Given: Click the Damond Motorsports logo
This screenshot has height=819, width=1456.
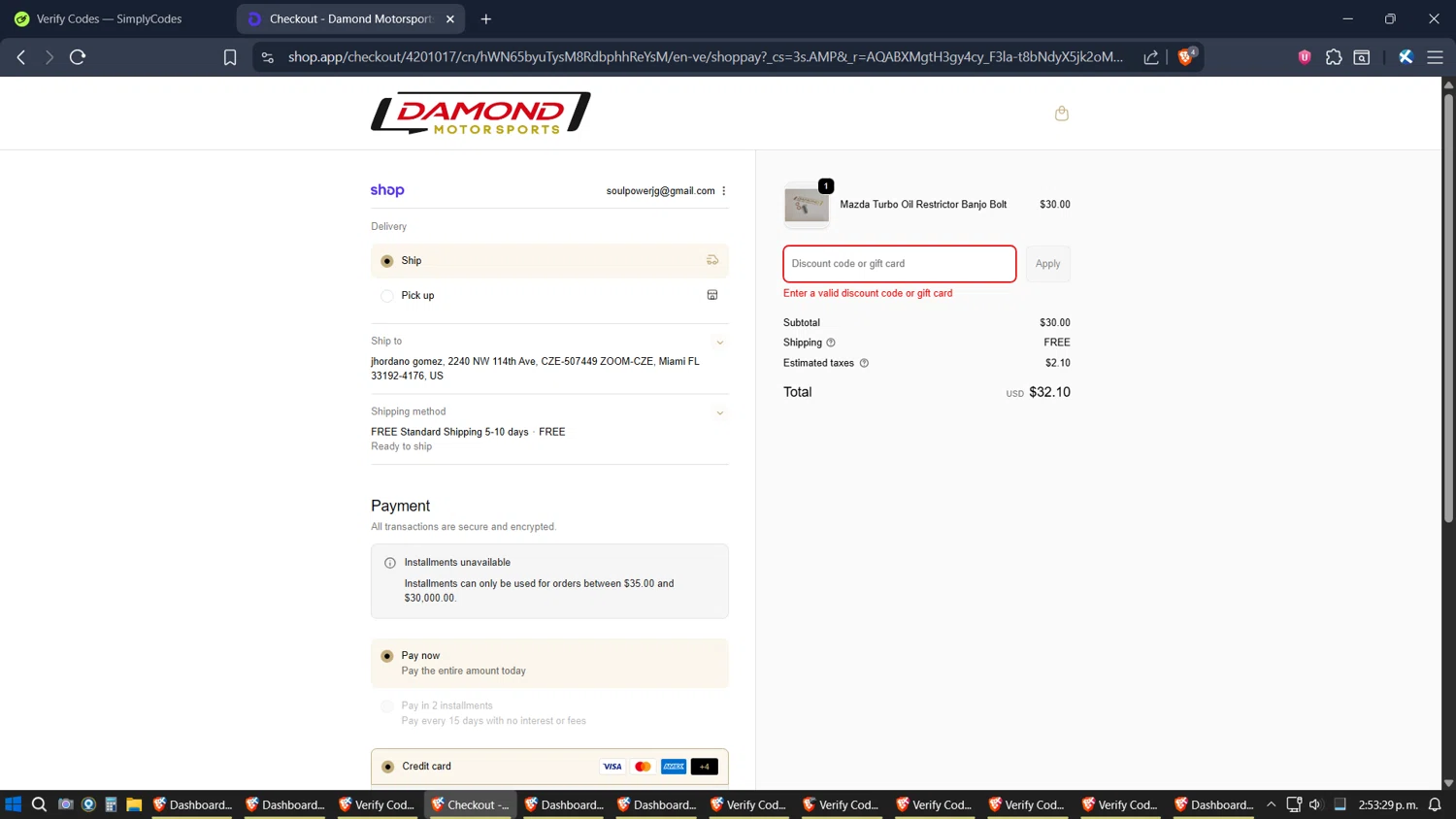Looking at the screenshot, I should [x=480, y=113].
